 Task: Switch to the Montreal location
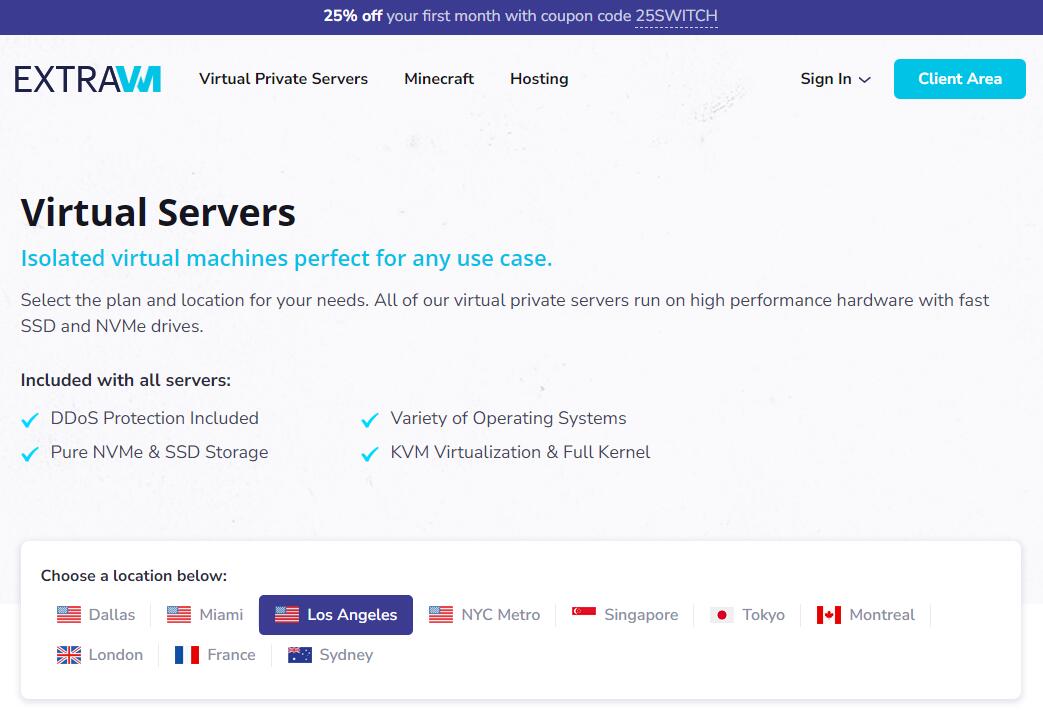(x=865, y=615)
